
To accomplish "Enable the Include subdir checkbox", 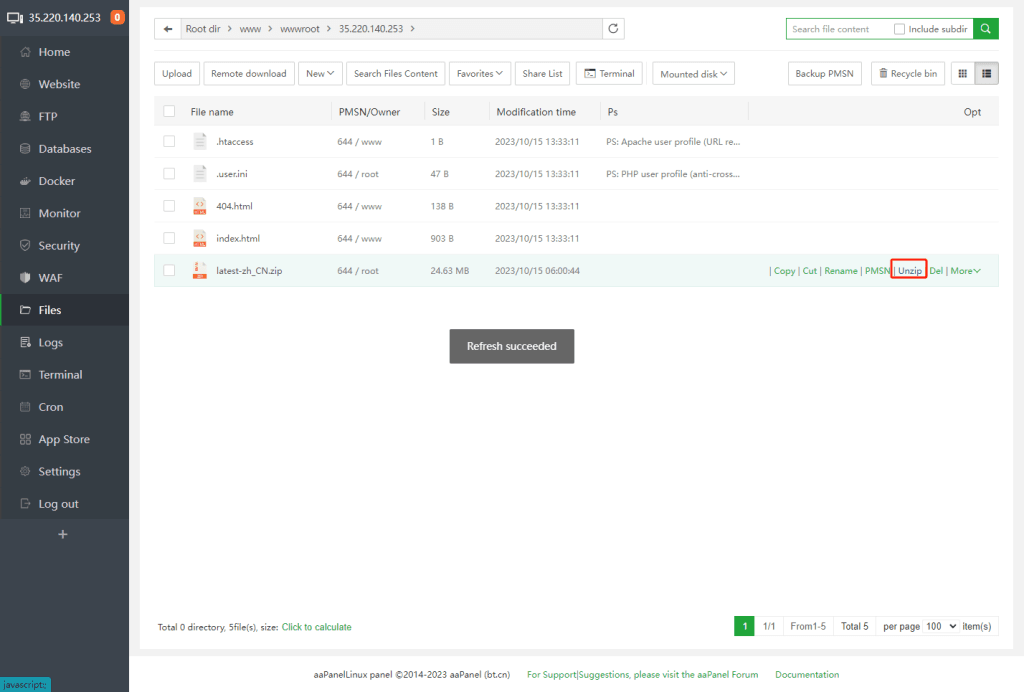I will 900,29.
